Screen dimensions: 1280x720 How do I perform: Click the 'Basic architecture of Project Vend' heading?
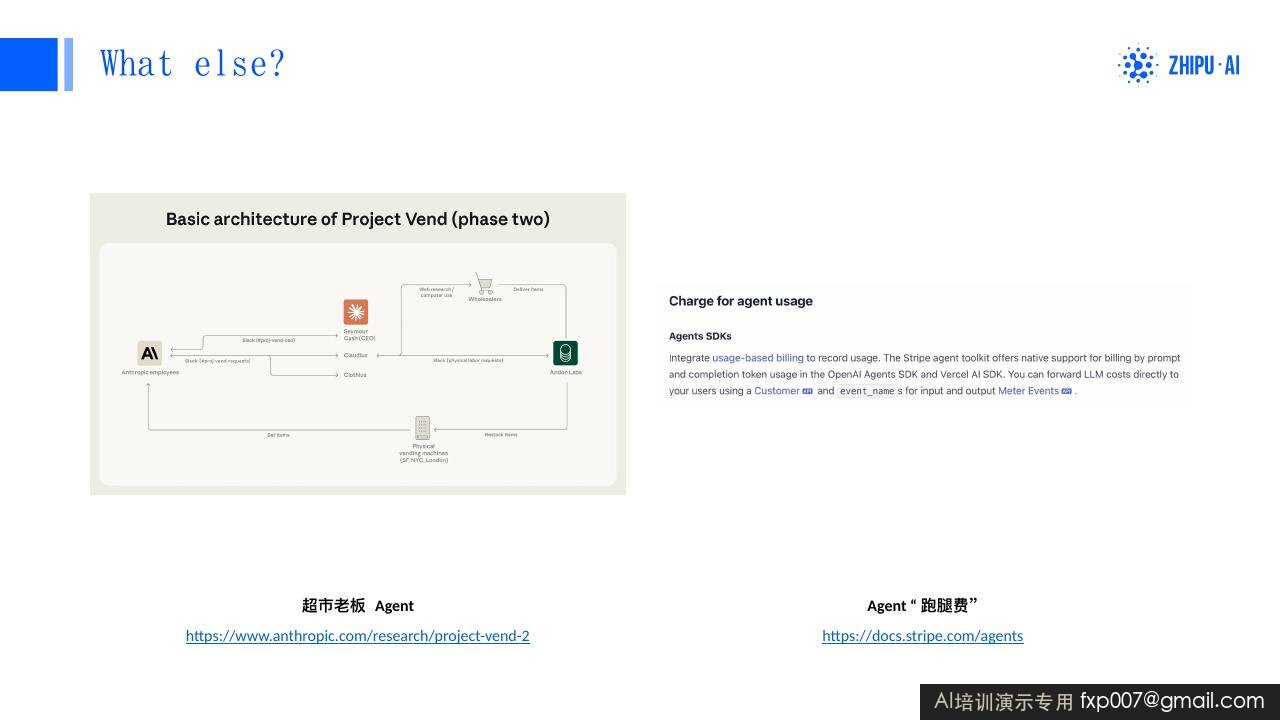tap(358, 219)
